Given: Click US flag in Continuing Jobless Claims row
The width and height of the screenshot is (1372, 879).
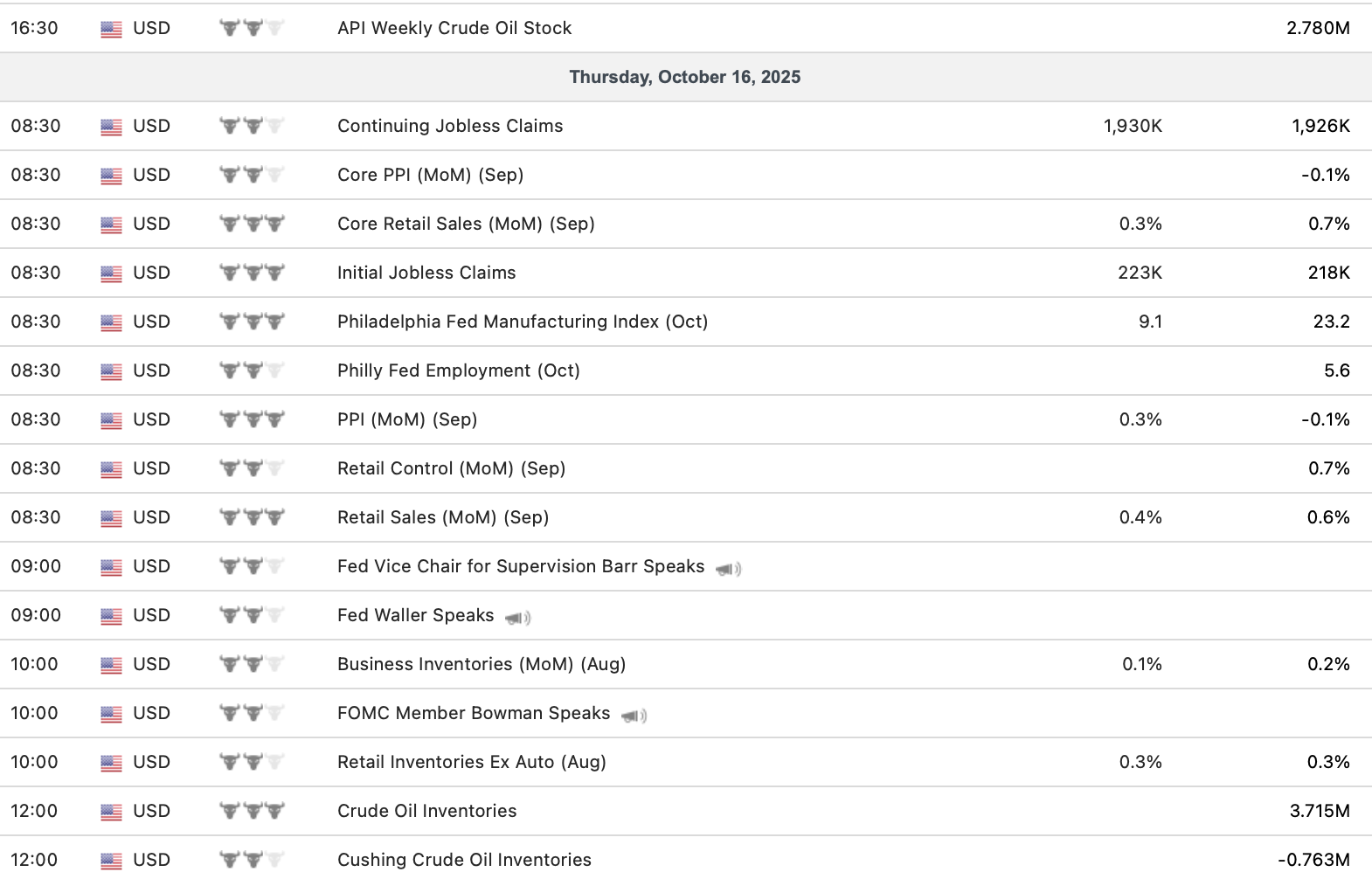Looking at the screenshot, I should coord(111,127).
